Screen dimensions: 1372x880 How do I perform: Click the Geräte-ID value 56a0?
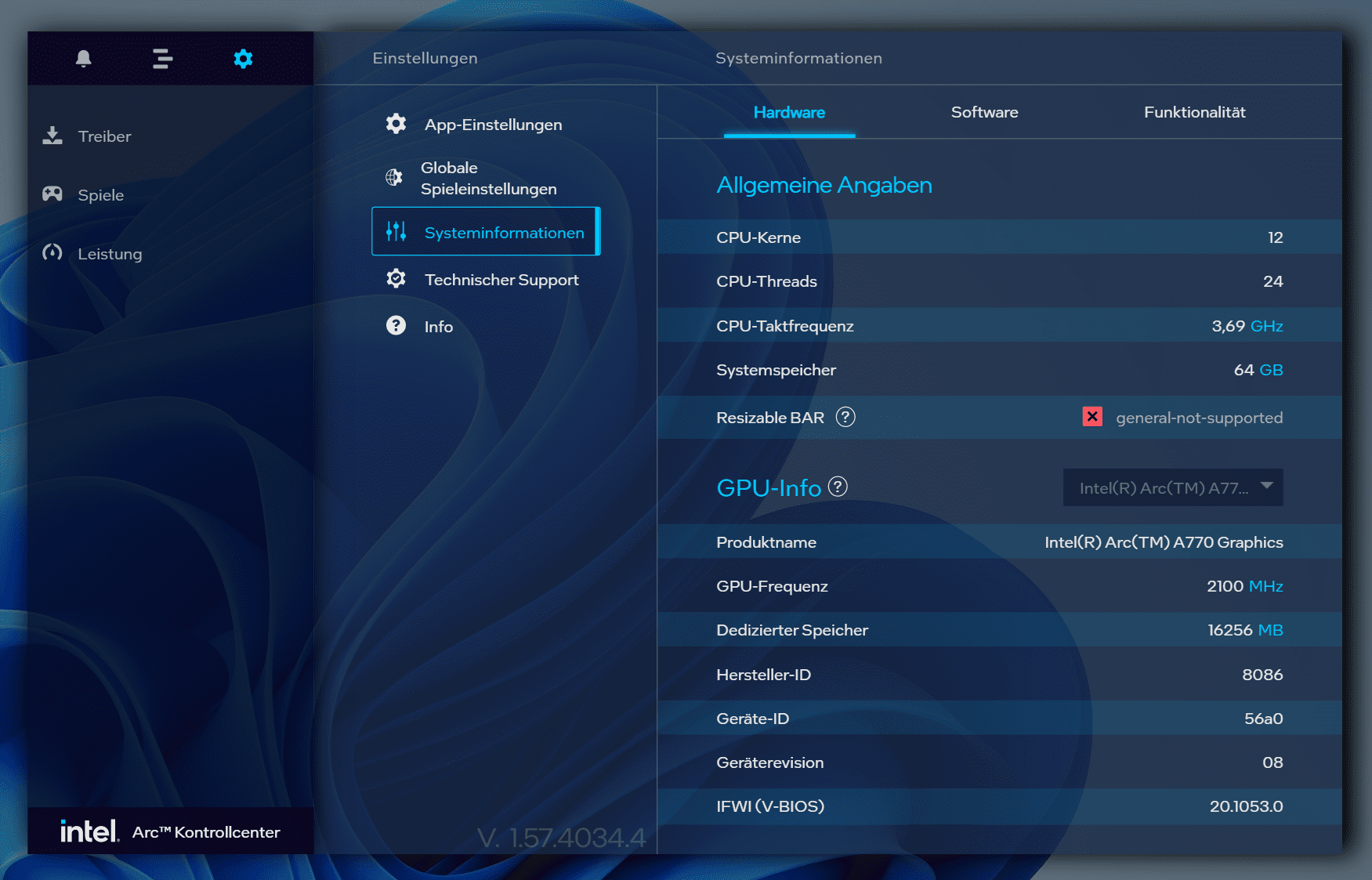[1263, 719]
